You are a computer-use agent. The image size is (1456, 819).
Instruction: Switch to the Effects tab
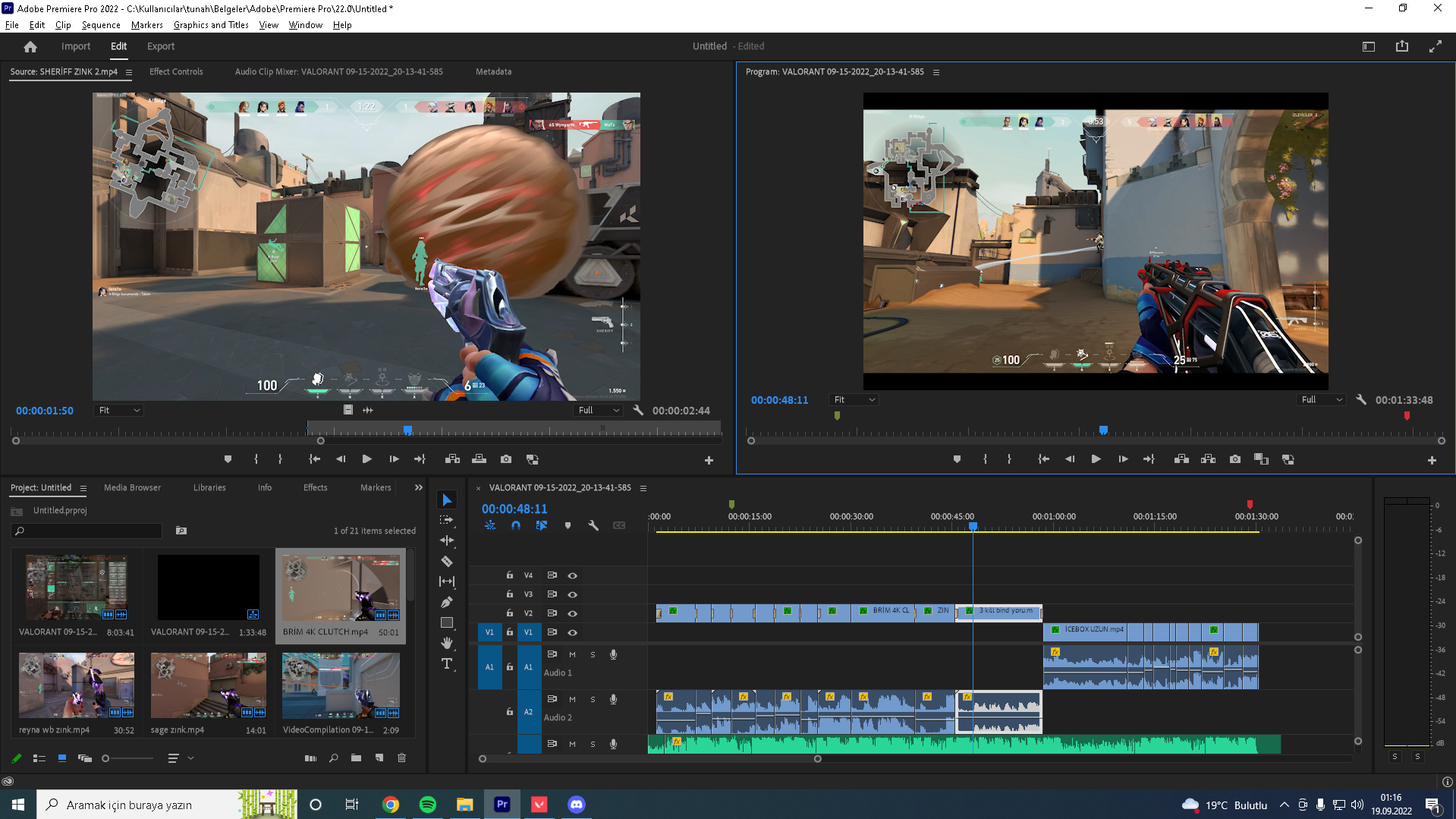(315, 488)
